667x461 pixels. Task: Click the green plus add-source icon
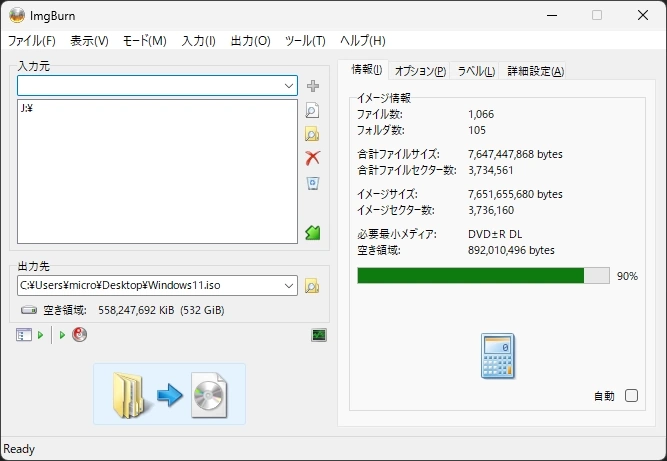click(313, 86)
